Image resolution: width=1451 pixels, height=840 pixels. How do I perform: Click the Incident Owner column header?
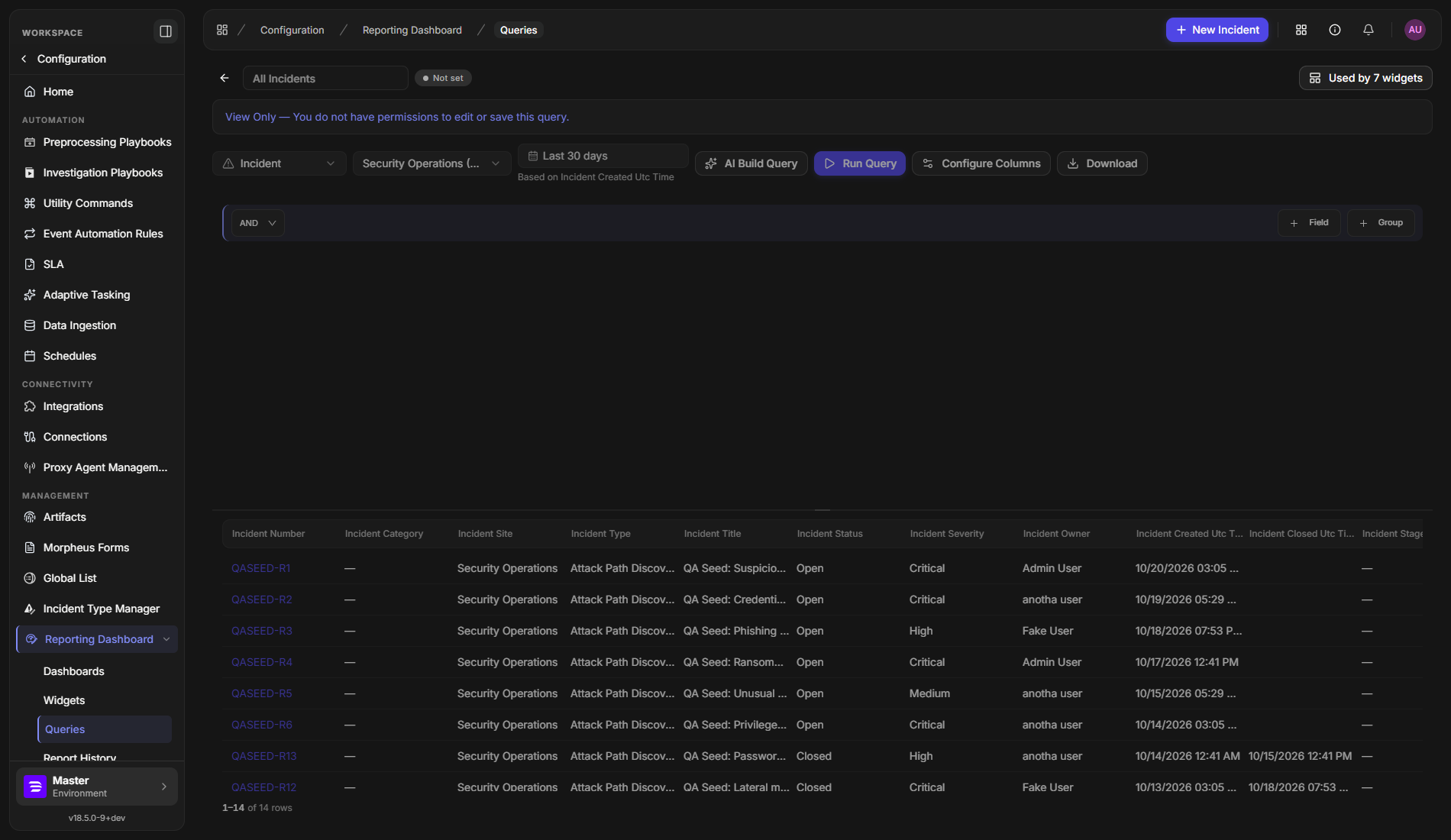tap(1056, 534)
